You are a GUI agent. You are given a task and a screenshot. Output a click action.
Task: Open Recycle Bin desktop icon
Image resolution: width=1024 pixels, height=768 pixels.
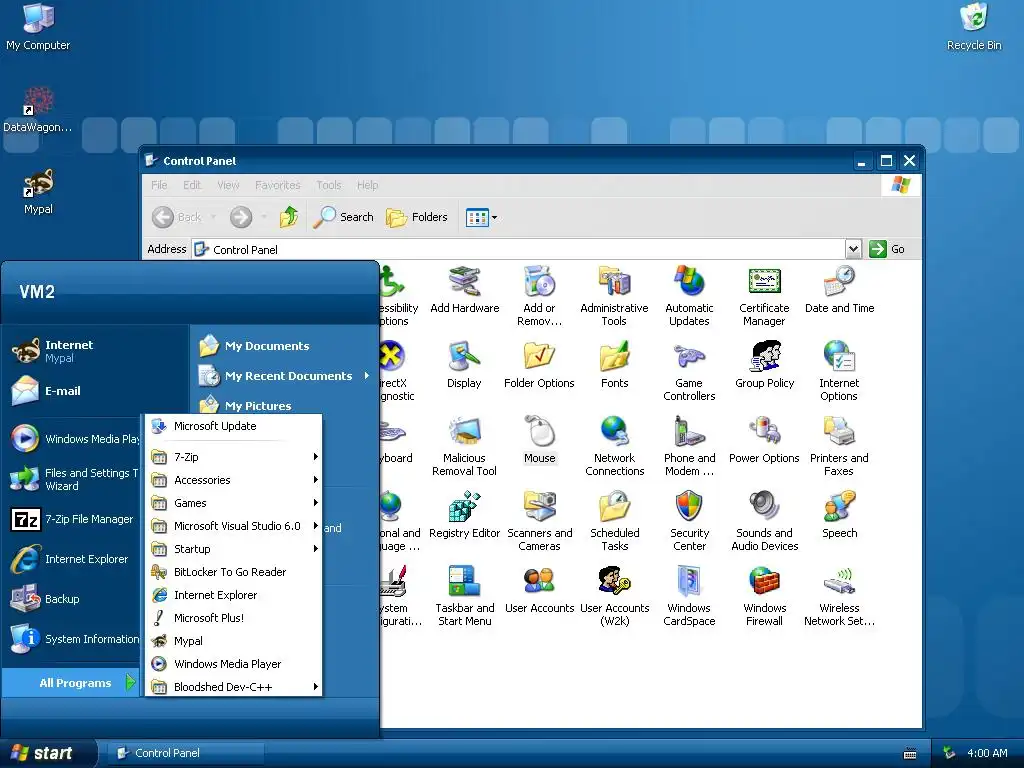point(974,27)
